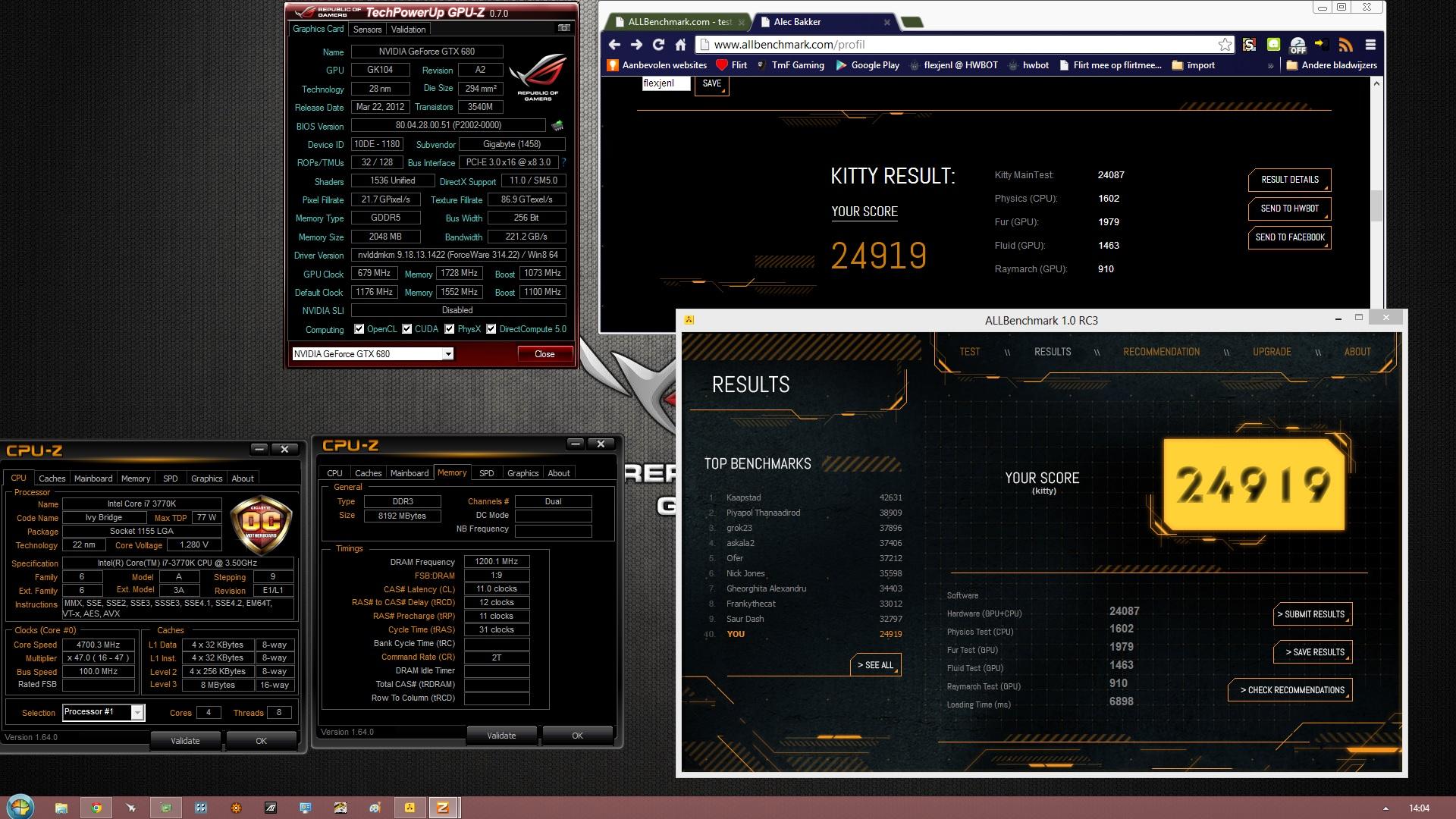The height and width of the screenshot is (819, 1456).
Task: Open the Windows Start orb
Action: pyautogui.click(x=20, y=807)
